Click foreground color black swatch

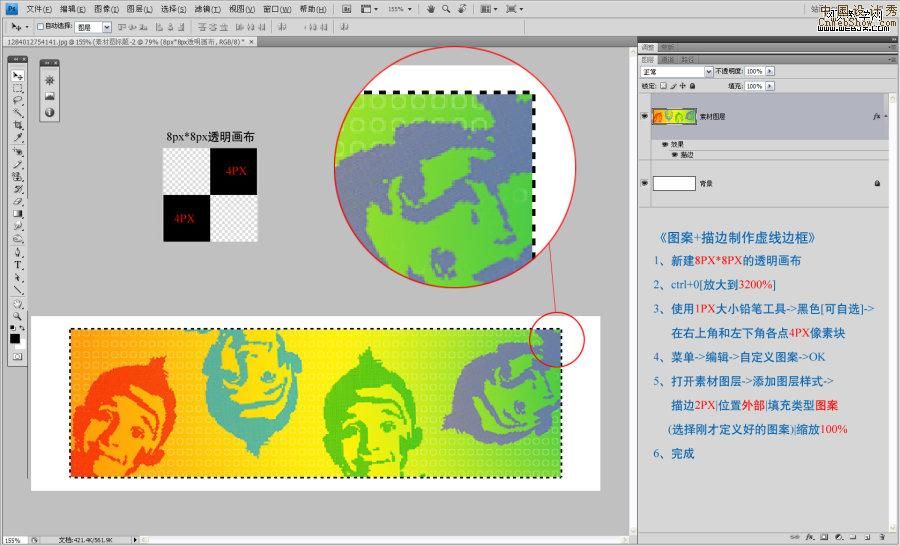(15, 339)
